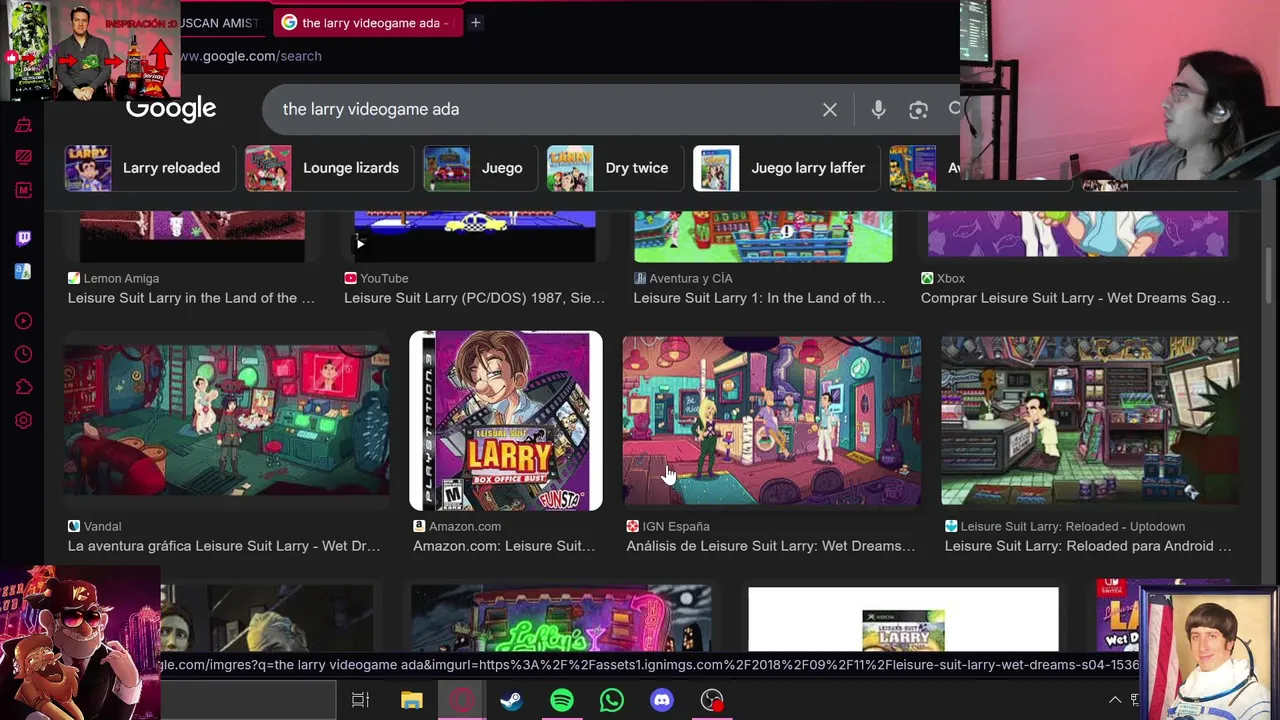Switch to the 'the larry videogame ada' tab
The width and height of the screenshot is (1280, 720).
coord(366,22)
